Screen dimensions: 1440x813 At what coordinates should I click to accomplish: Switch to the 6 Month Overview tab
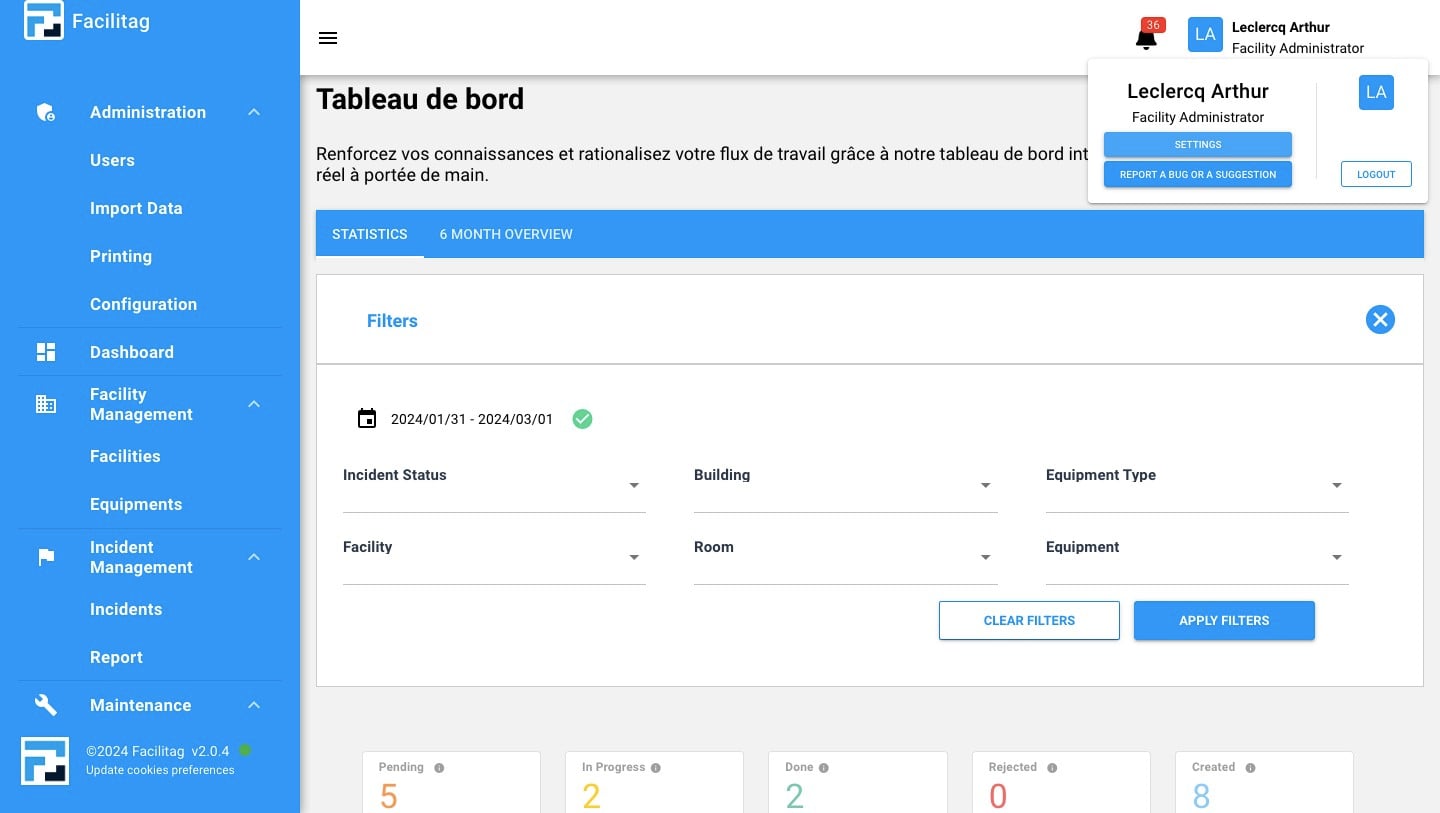coord(506,234)
